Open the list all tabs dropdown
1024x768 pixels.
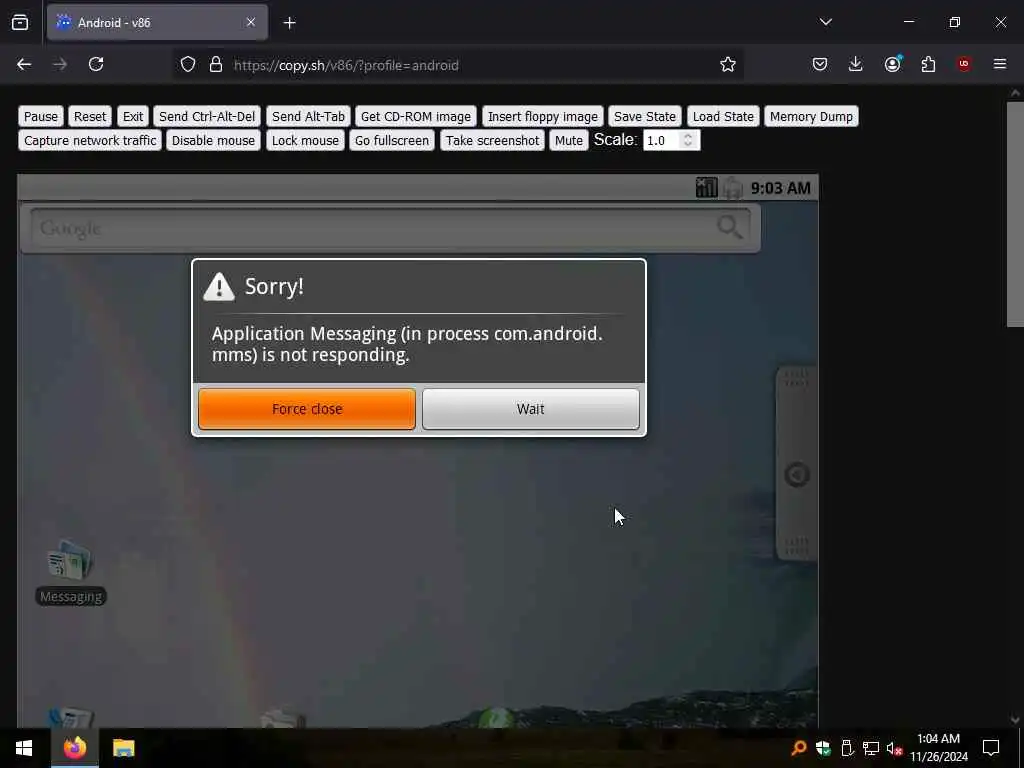pos(825,22)
